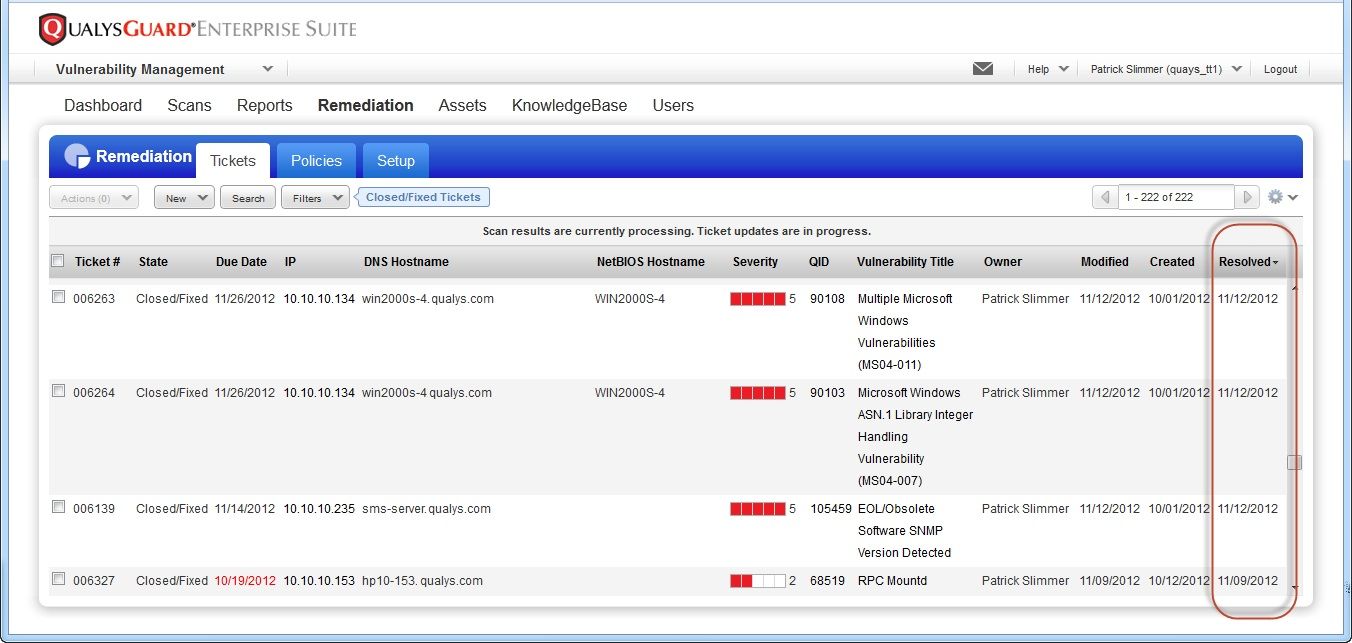
Task: Sort by DNS Hostname column header
Action: pyautogui.click(x=406, y=262)
